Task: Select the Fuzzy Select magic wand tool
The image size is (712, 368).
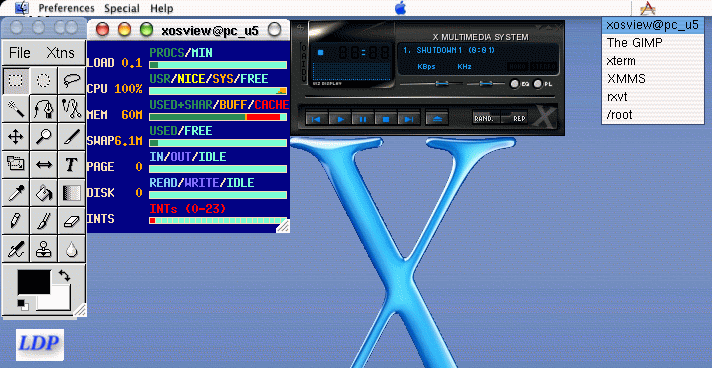Action: pyautogui.click(x=16, y=109)
